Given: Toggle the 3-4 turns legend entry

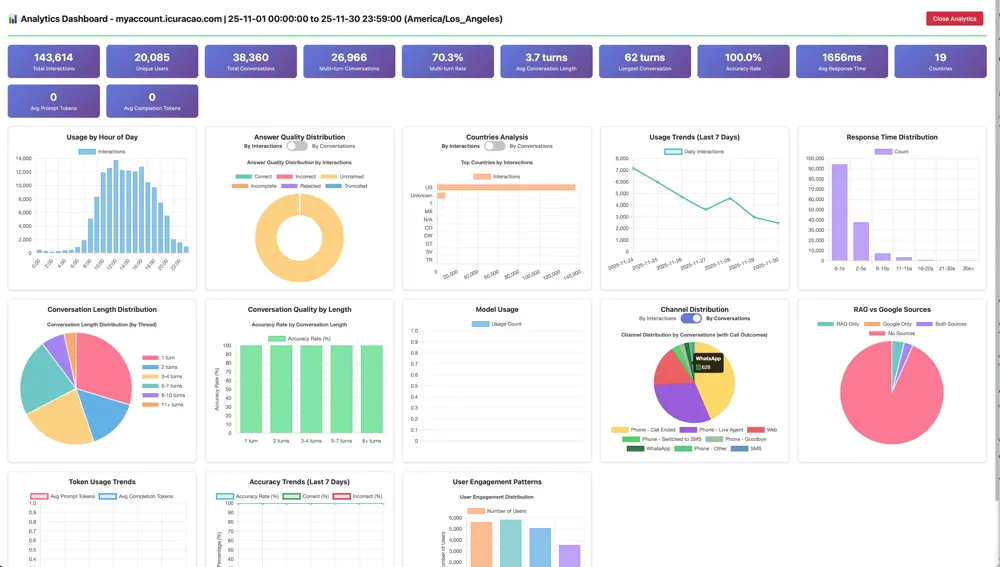Looking at the screenshot, I should [x=162, y=377].
